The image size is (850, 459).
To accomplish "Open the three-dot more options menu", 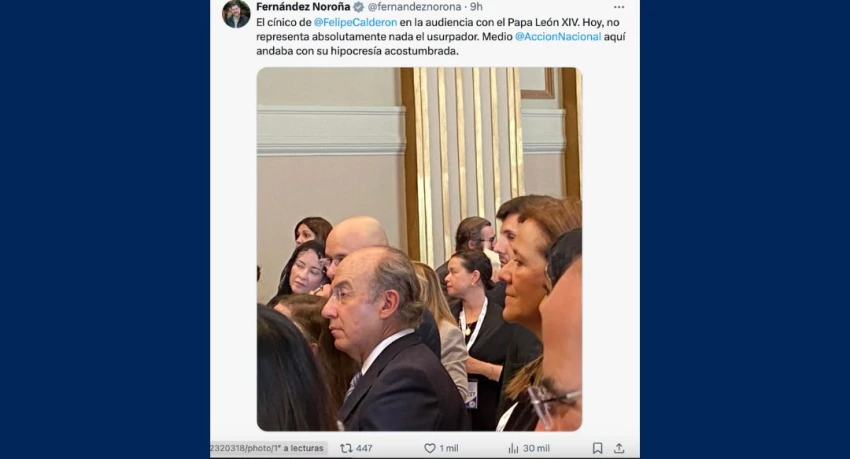I will point(619,7).
